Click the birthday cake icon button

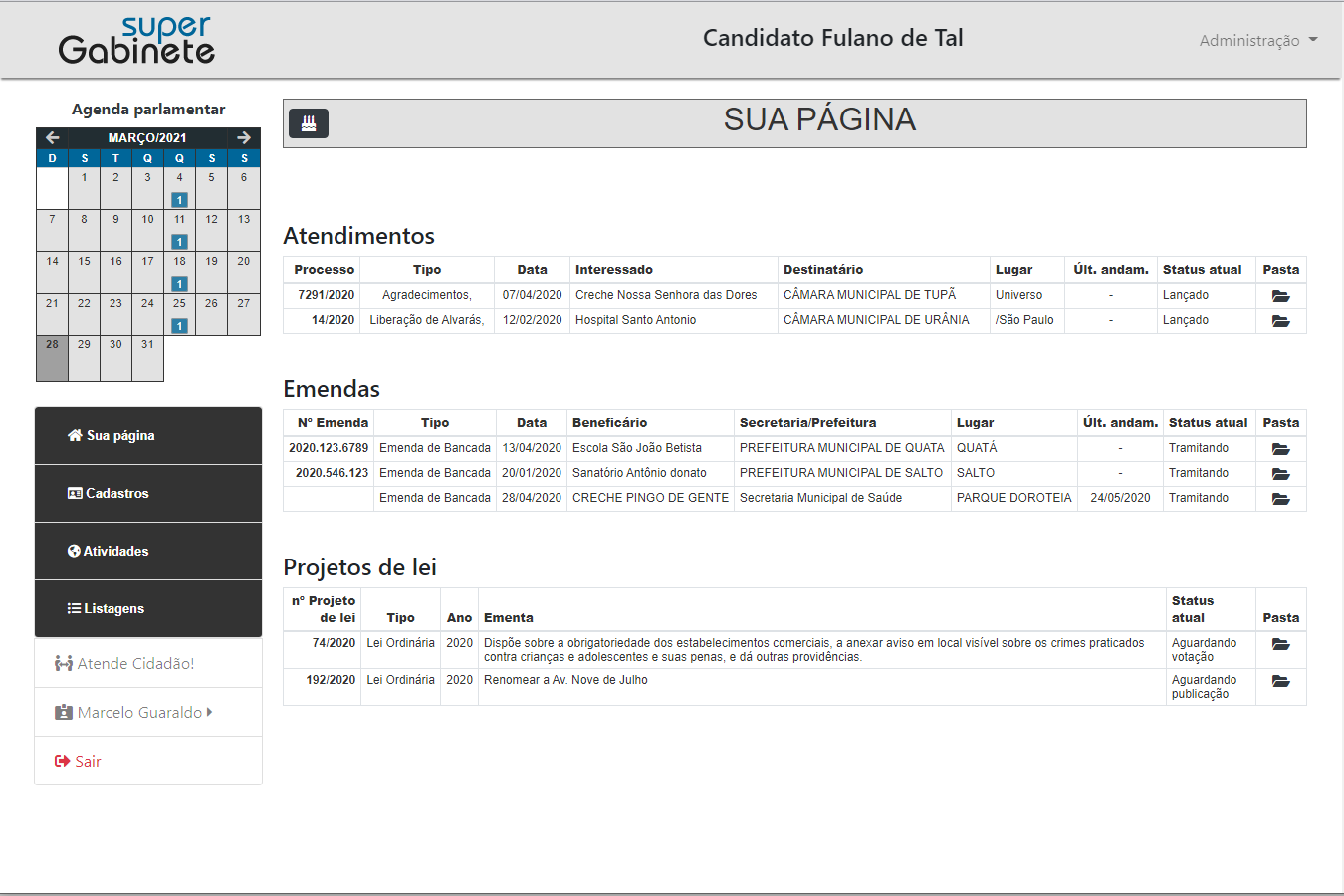pos(309,123)
